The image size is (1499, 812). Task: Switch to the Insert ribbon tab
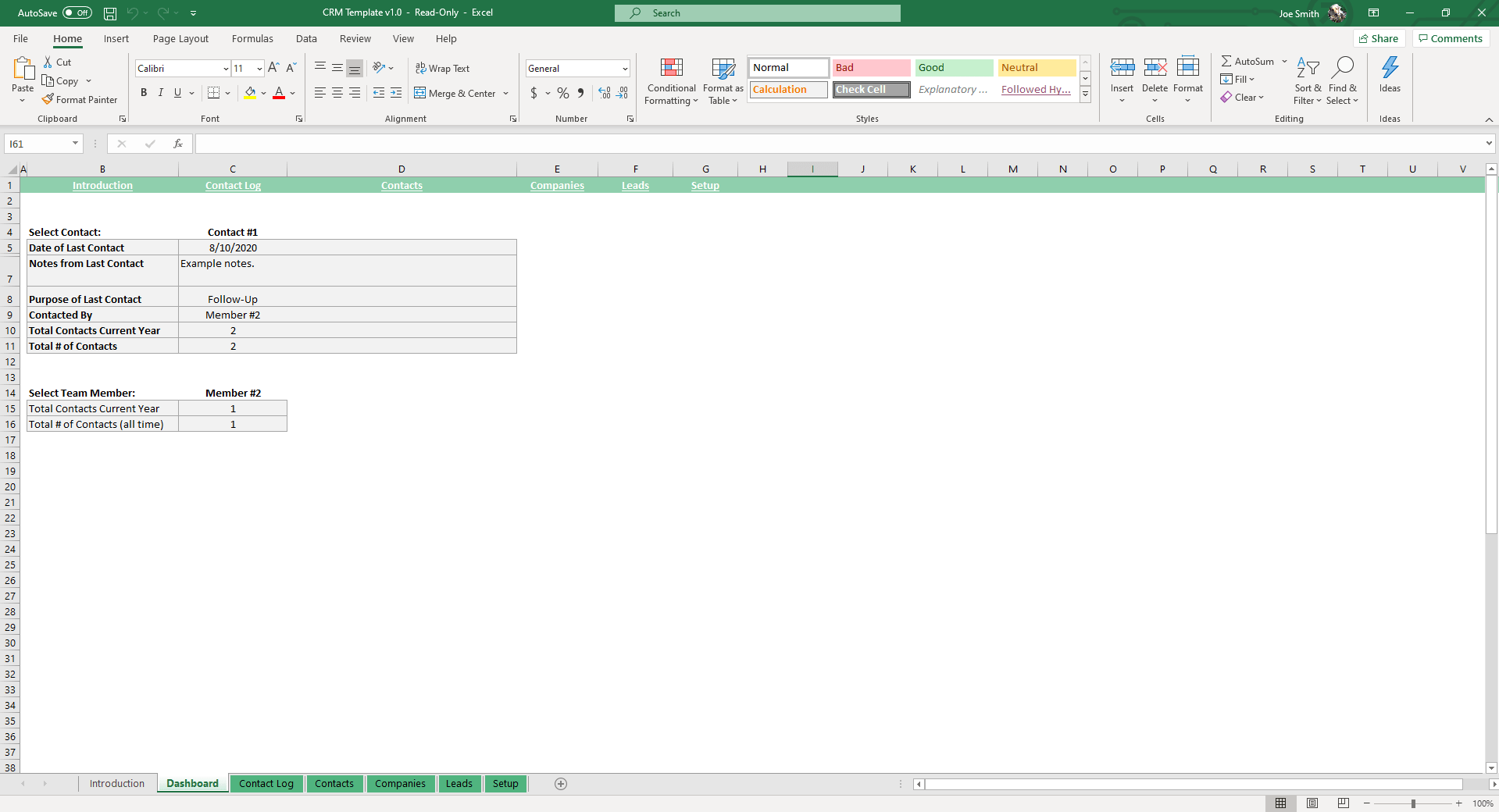(x=116, y=39)
